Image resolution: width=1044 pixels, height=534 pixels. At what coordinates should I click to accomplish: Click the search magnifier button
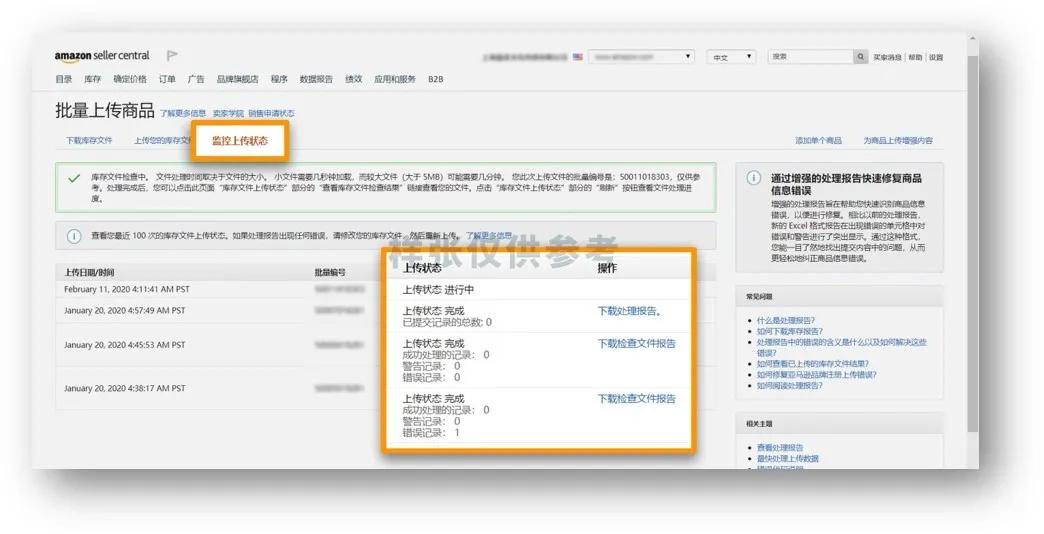tap(861, 57)
